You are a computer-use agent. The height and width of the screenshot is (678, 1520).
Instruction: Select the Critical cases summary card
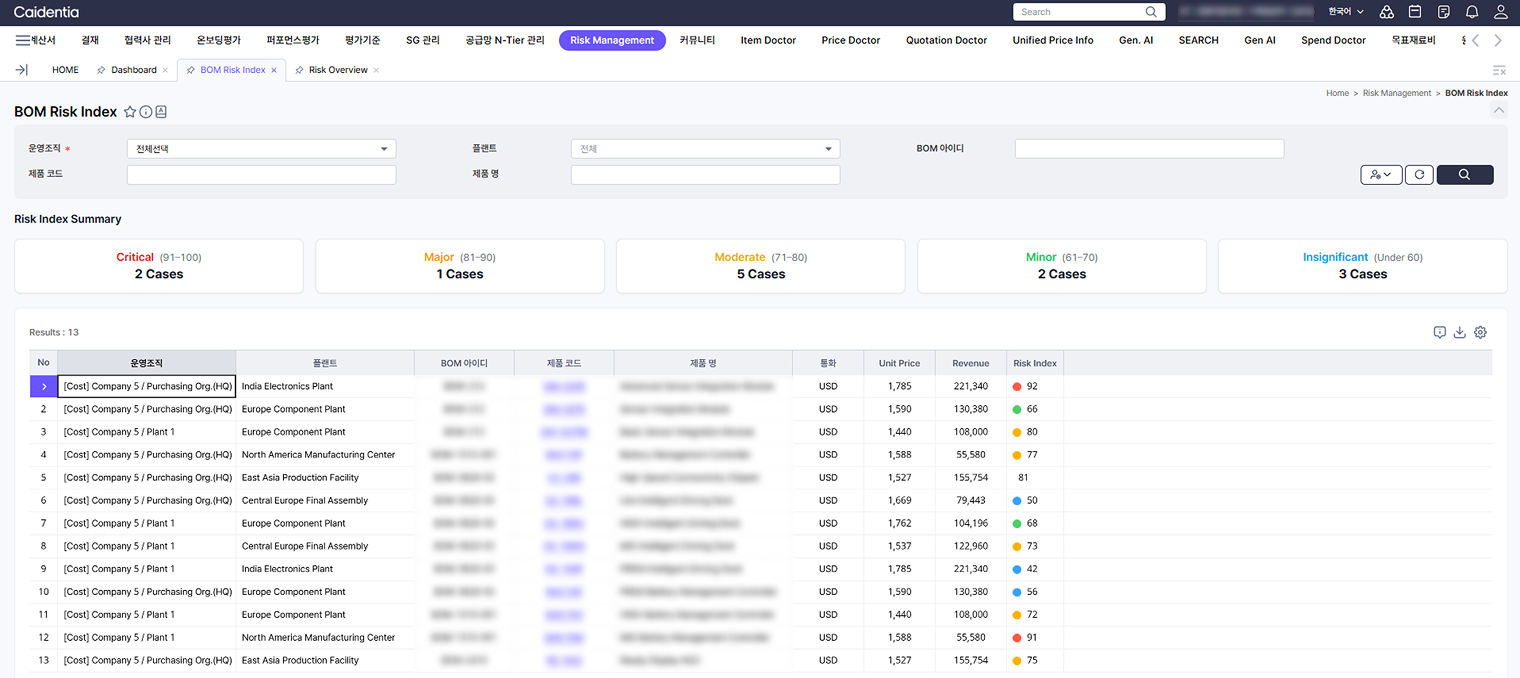point(159,266)
